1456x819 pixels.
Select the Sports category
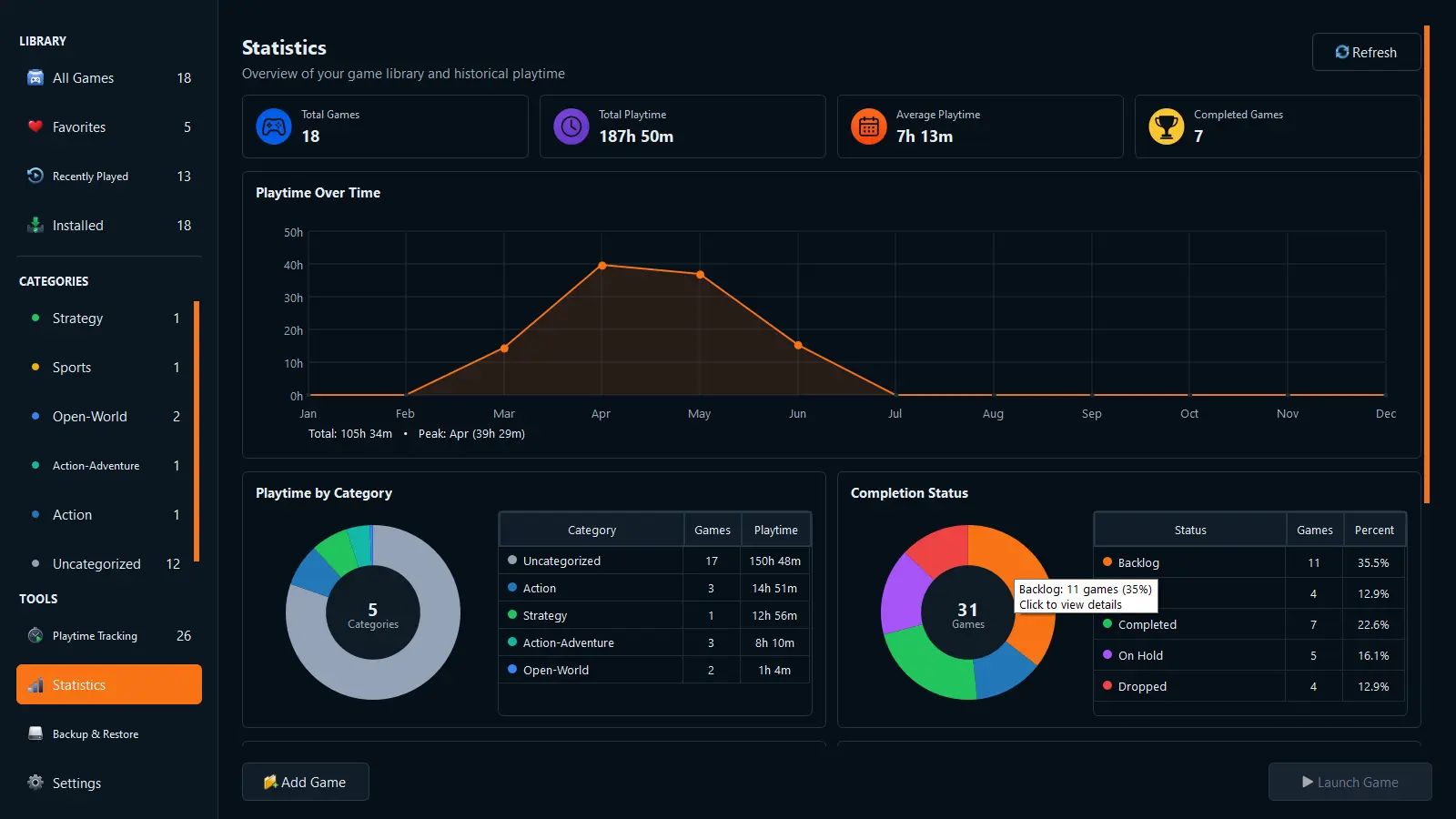click(x=104, y=367)
